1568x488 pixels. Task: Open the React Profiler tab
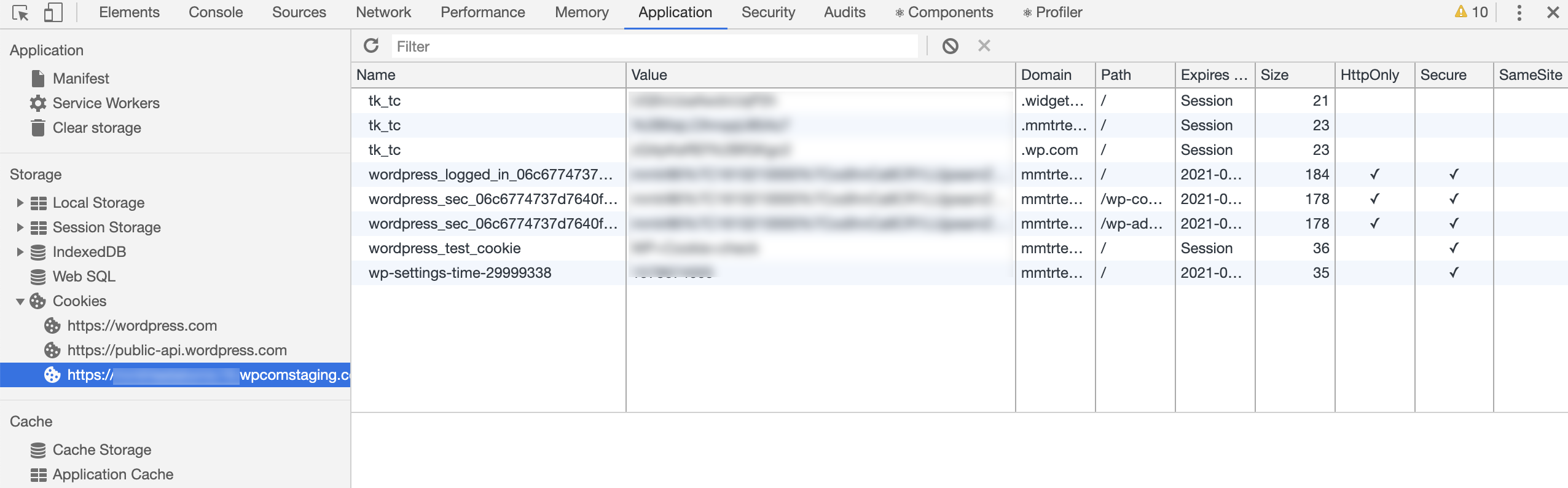click(1053, 12)
